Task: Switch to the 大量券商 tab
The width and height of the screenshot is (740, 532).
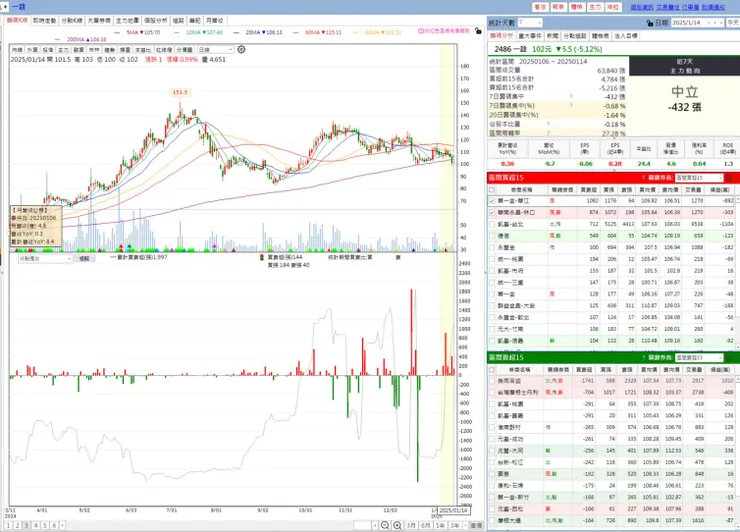Action: [x=99, y=21]
